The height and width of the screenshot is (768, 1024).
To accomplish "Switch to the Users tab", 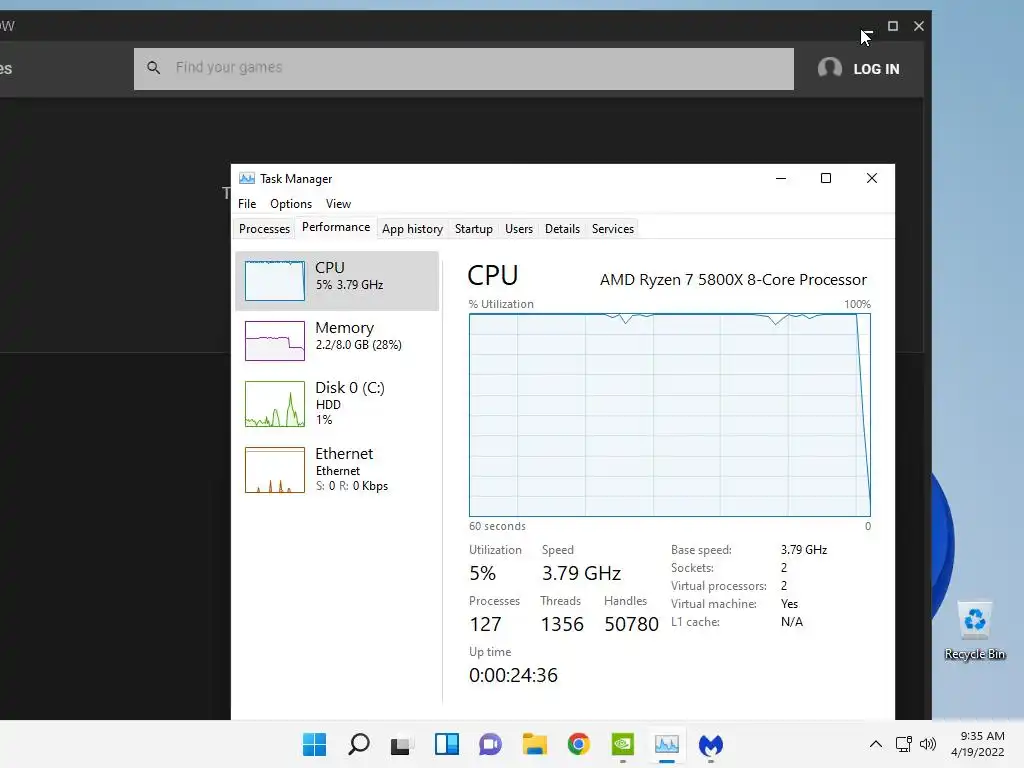I will 519,229.
